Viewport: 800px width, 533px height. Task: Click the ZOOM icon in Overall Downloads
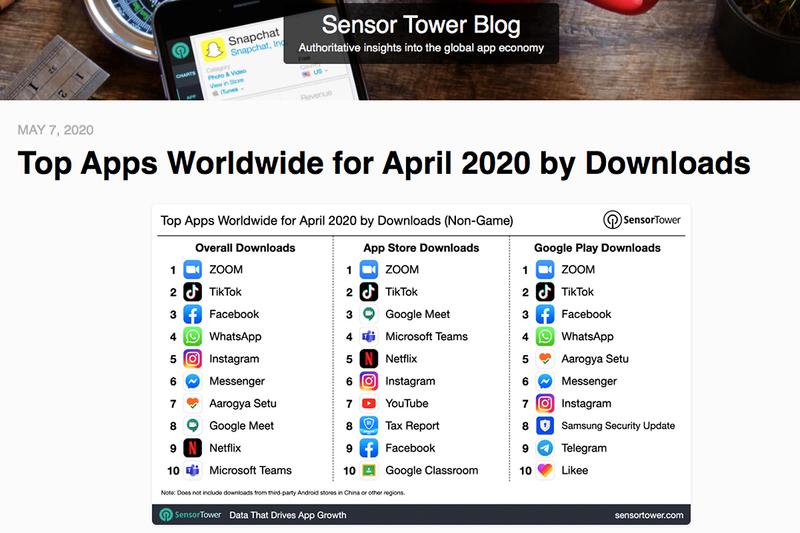pos(192,269)
